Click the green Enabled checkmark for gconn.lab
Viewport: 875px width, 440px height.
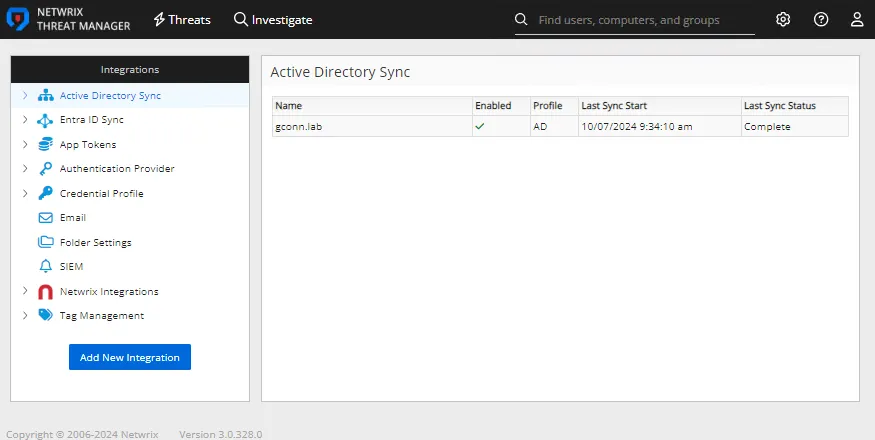[x=479, y=126]
